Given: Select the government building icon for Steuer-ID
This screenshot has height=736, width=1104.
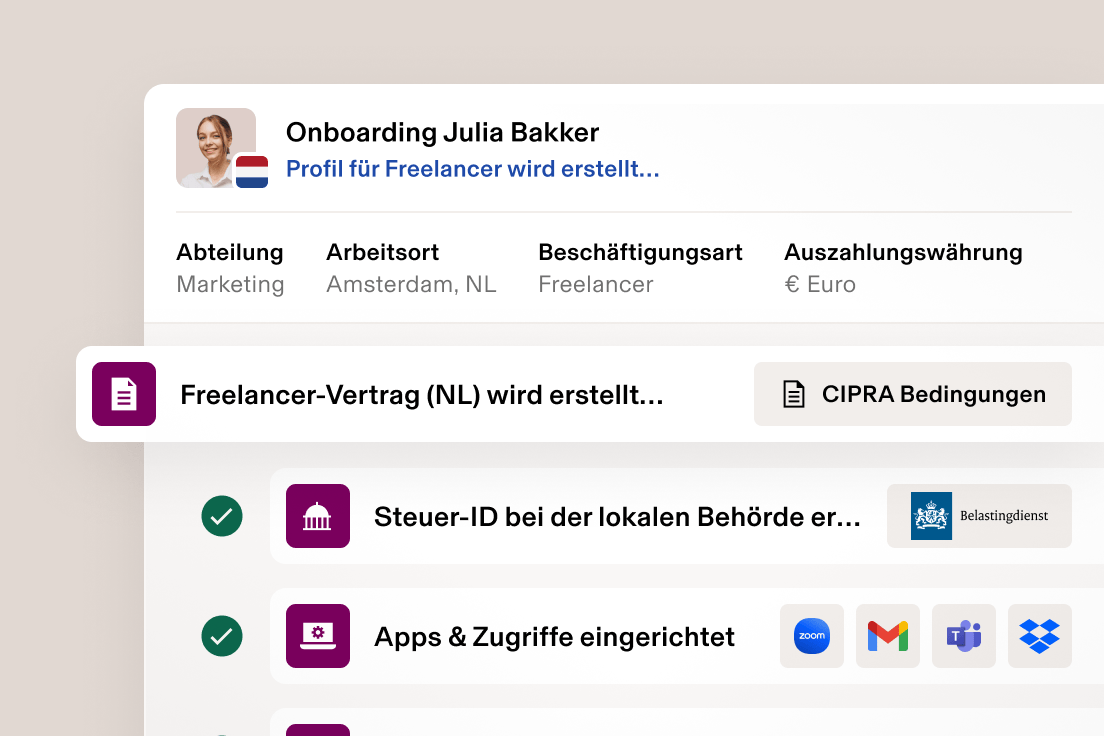Looking at the screenshot, I should 317,516.
